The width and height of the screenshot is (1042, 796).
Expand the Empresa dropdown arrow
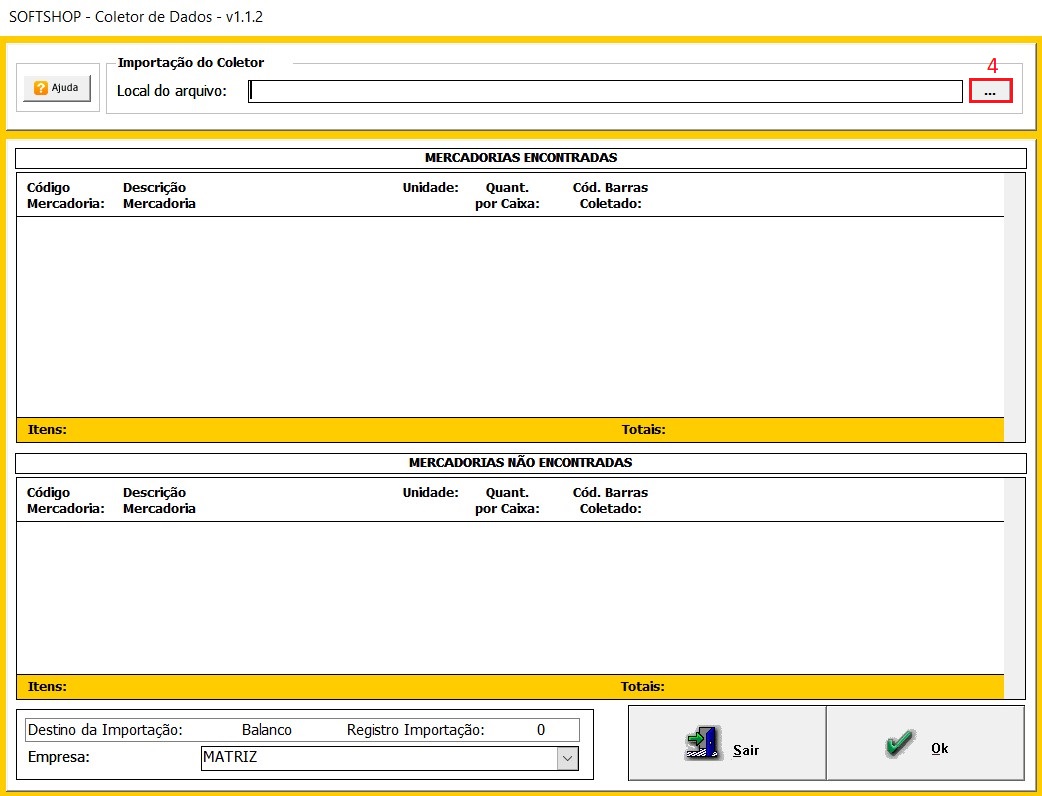[568, 758]
